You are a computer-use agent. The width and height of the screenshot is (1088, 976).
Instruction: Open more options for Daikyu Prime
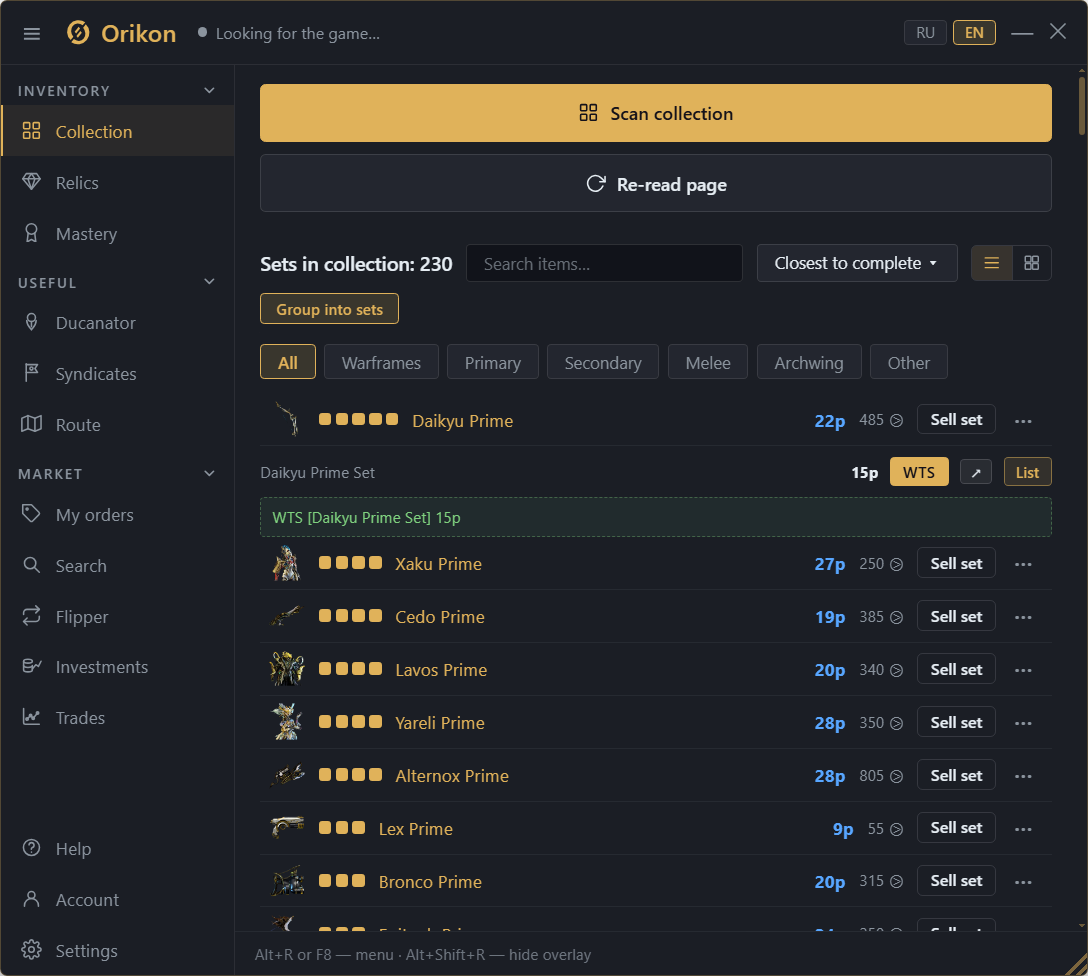pyautogui.click(x=1023, y=421)
